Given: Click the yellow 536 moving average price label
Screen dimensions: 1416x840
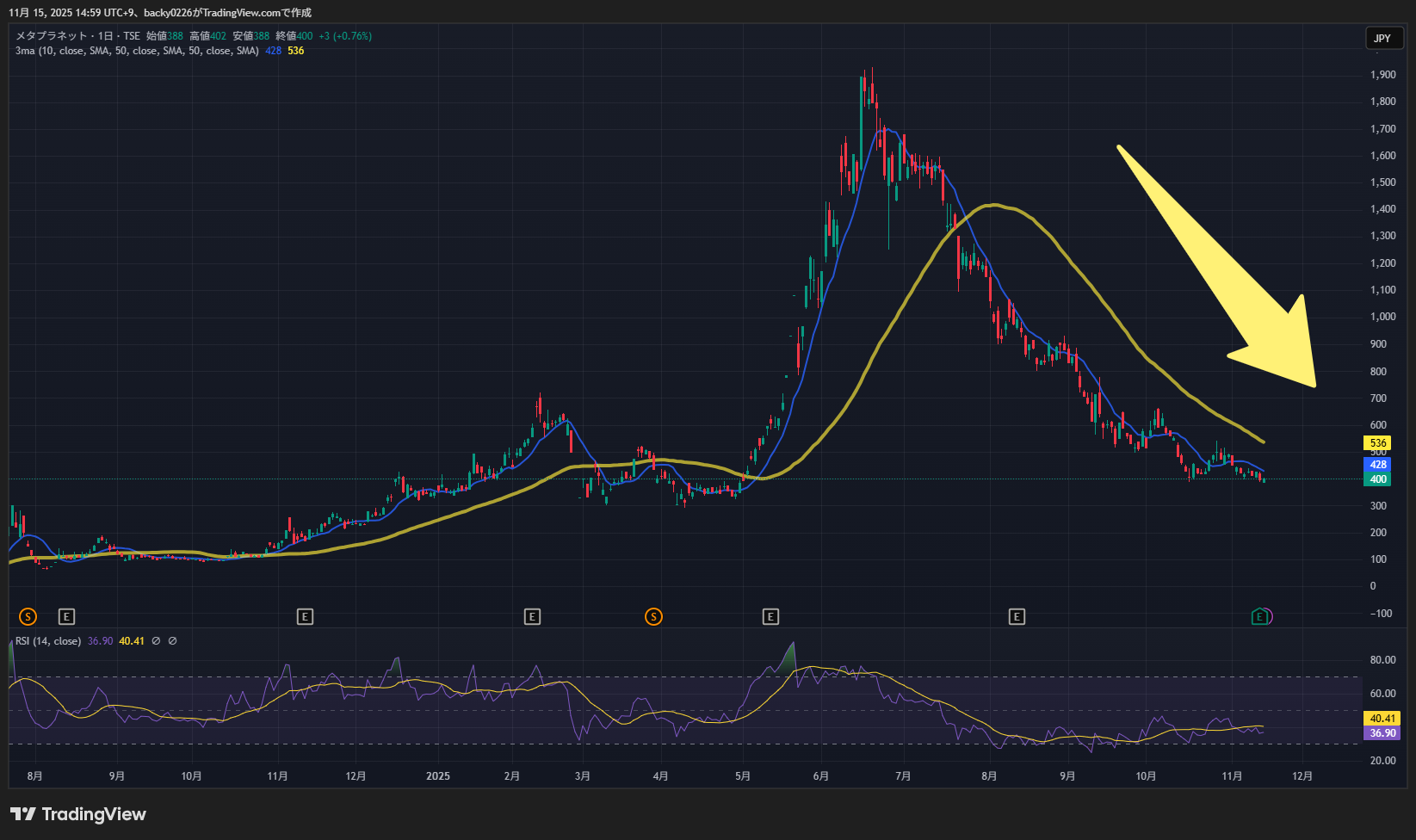Looking at the screenshot, I should pyautogui.click(x=1378, y=443).
